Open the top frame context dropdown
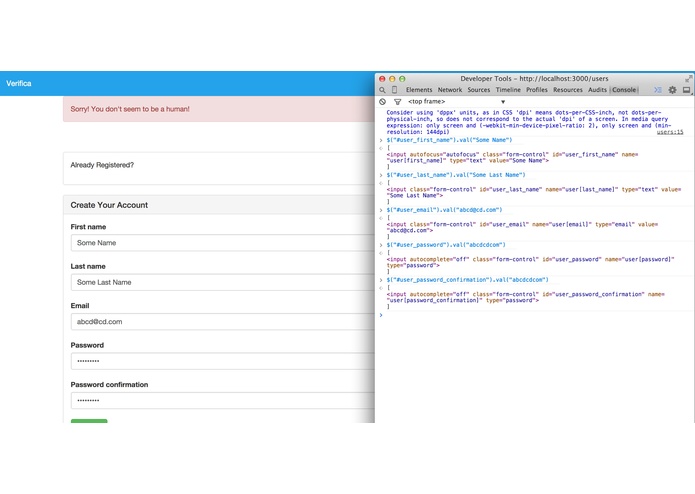This screenshot has width=695, height=494. (x=456, y=101)
